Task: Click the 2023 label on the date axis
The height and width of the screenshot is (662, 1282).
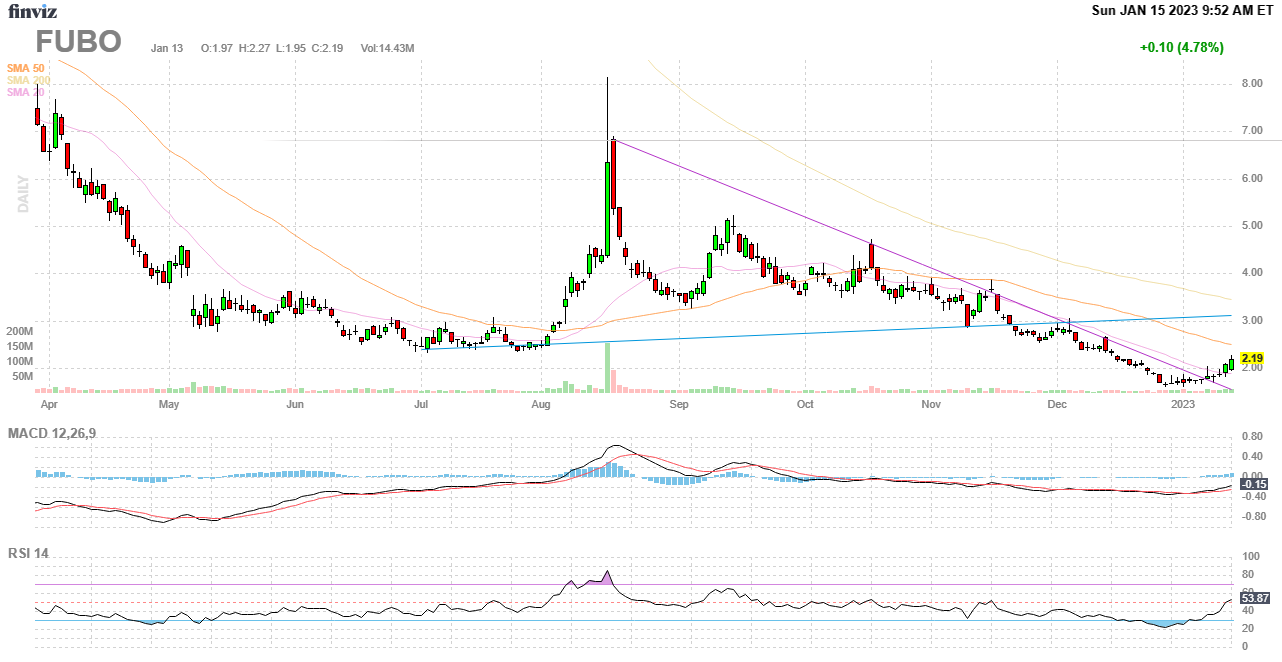Action: tap(1183, 405)
